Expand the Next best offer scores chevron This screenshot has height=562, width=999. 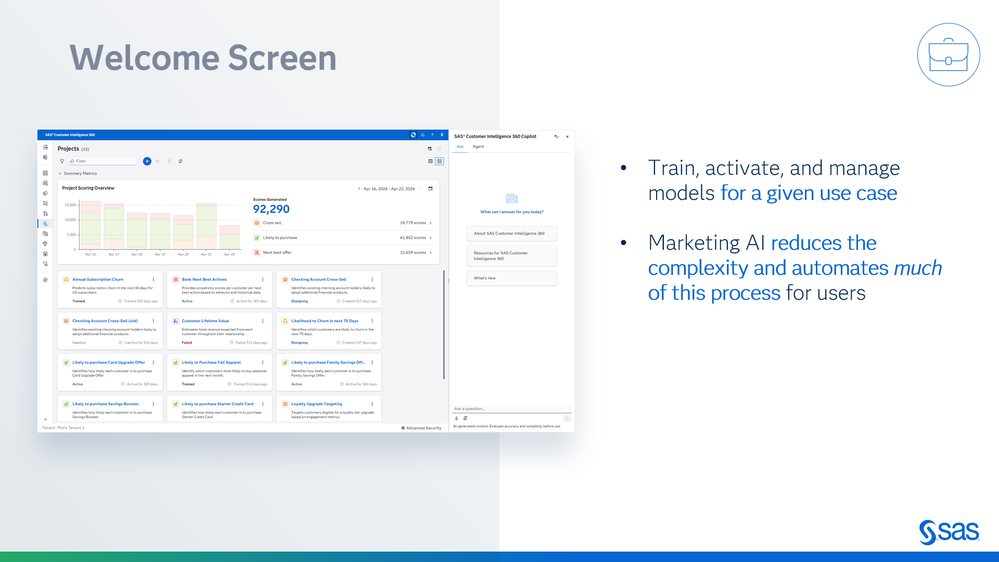pos(431,252)
